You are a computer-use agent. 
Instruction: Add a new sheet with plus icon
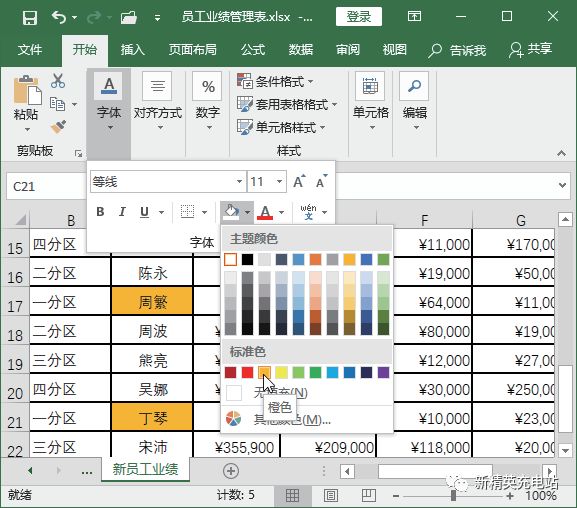coord(231,471)
